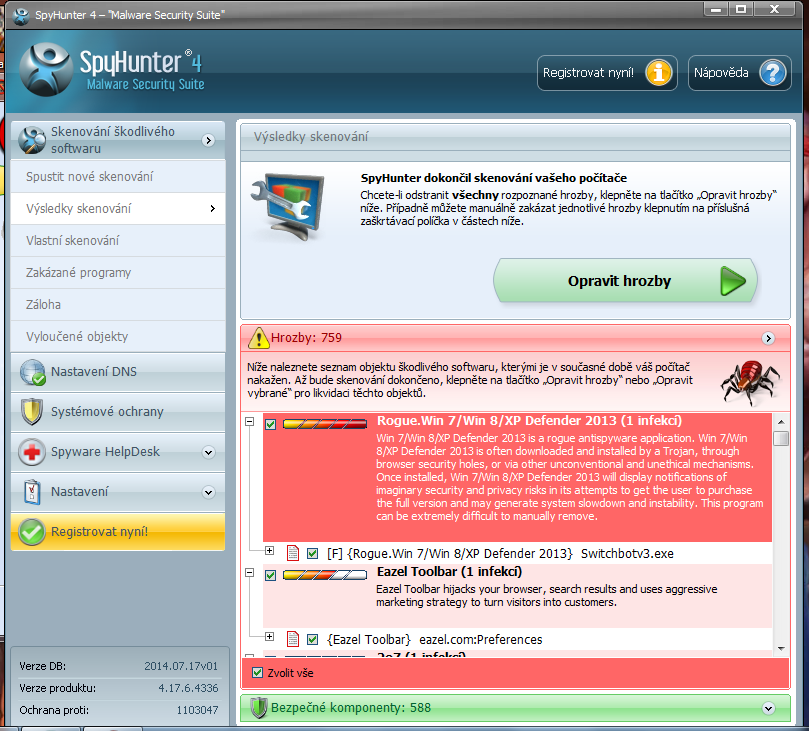Select Výsledky skenování menu item
Viewport: 809px width, 731px height.
point(118,208)
